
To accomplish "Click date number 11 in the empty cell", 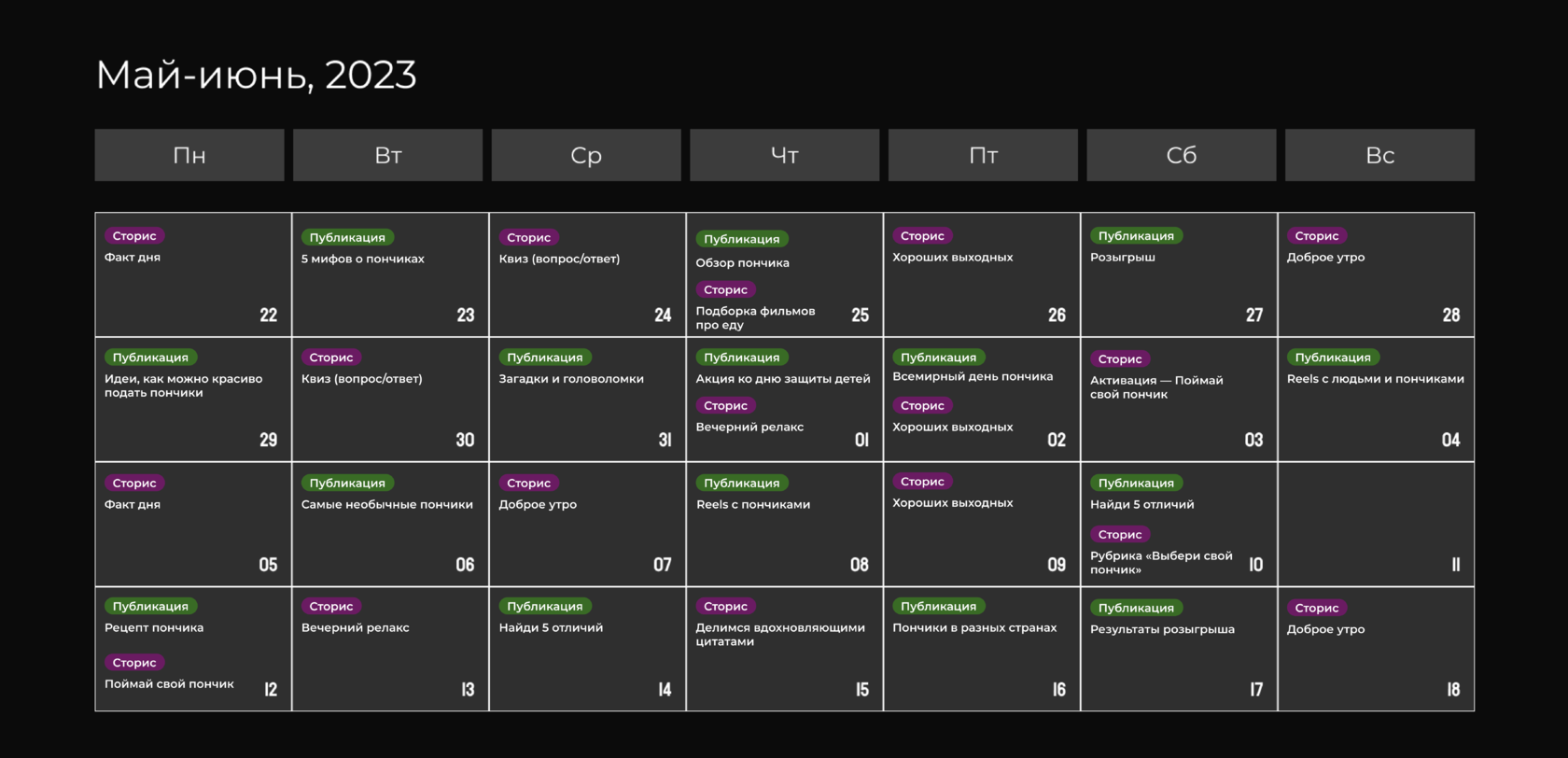I will (1455, 565).
